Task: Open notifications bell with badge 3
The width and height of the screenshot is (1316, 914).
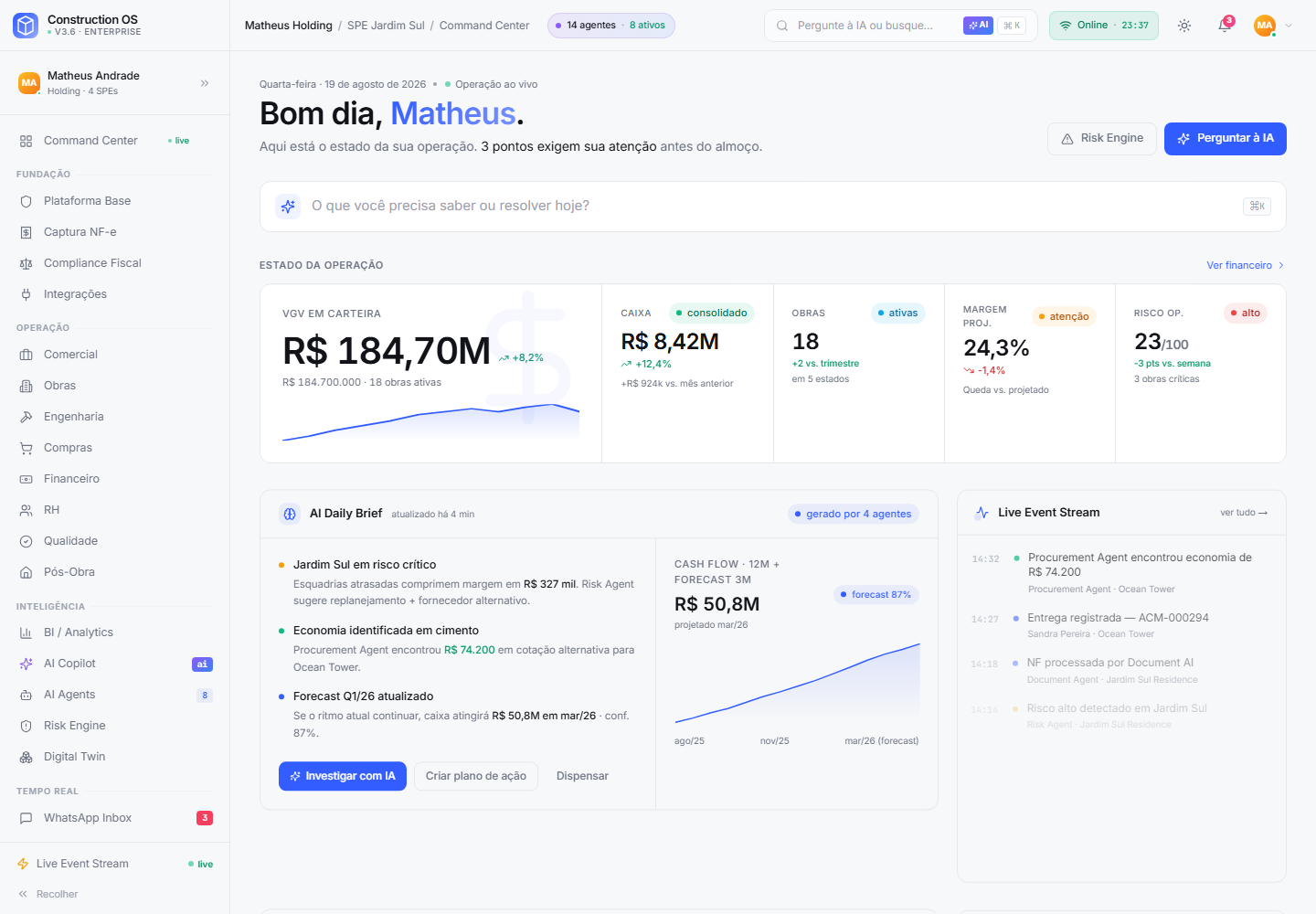Action: (x=1225, y=26)
